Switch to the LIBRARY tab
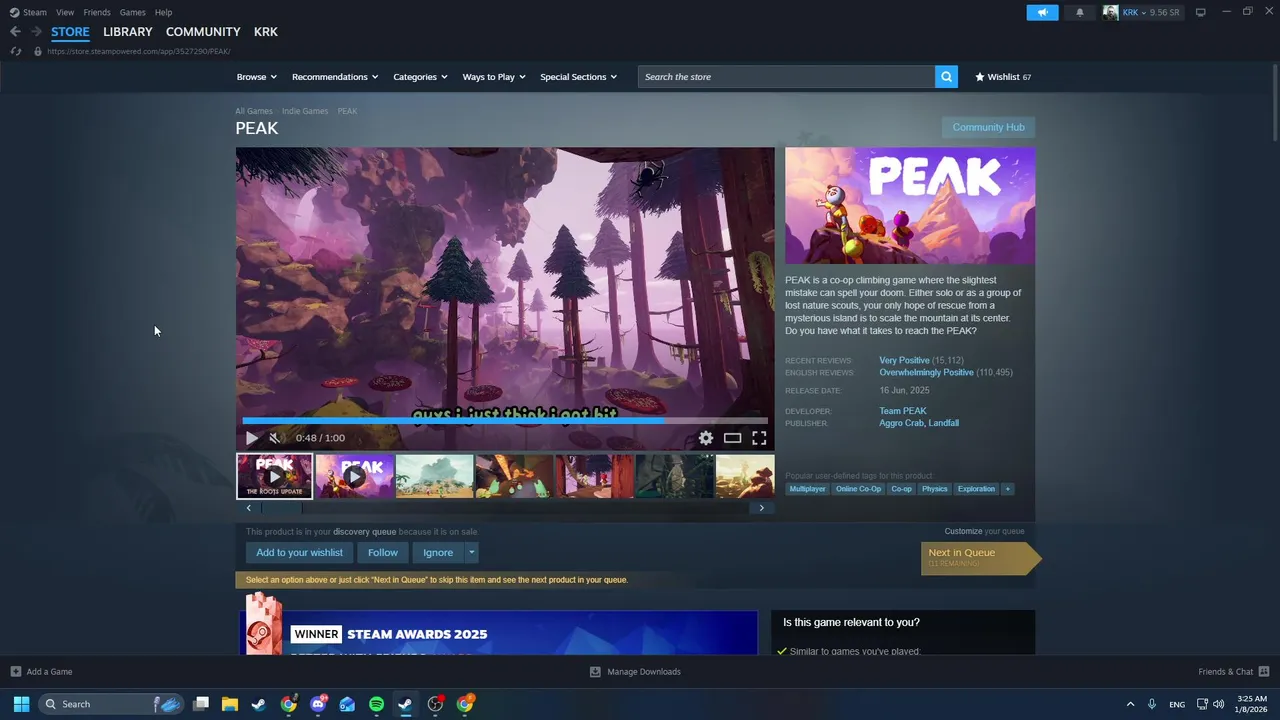This screenshot has width=1280, height=720. [x=128, y=32]
